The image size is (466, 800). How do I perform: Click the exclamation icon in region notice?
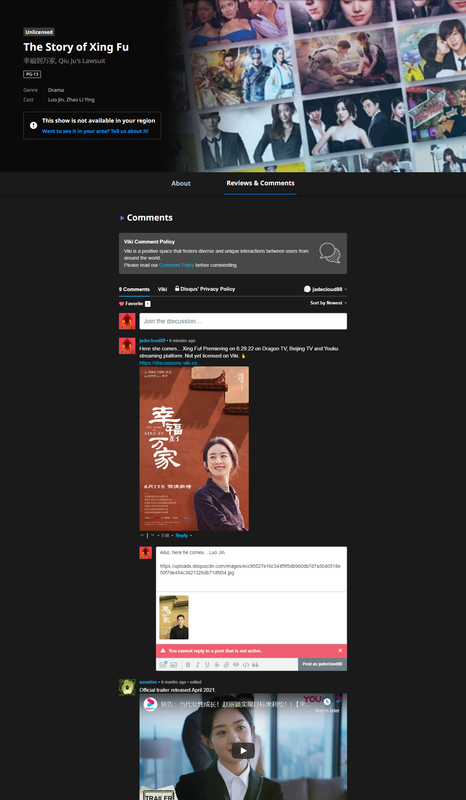click(33, 125)
